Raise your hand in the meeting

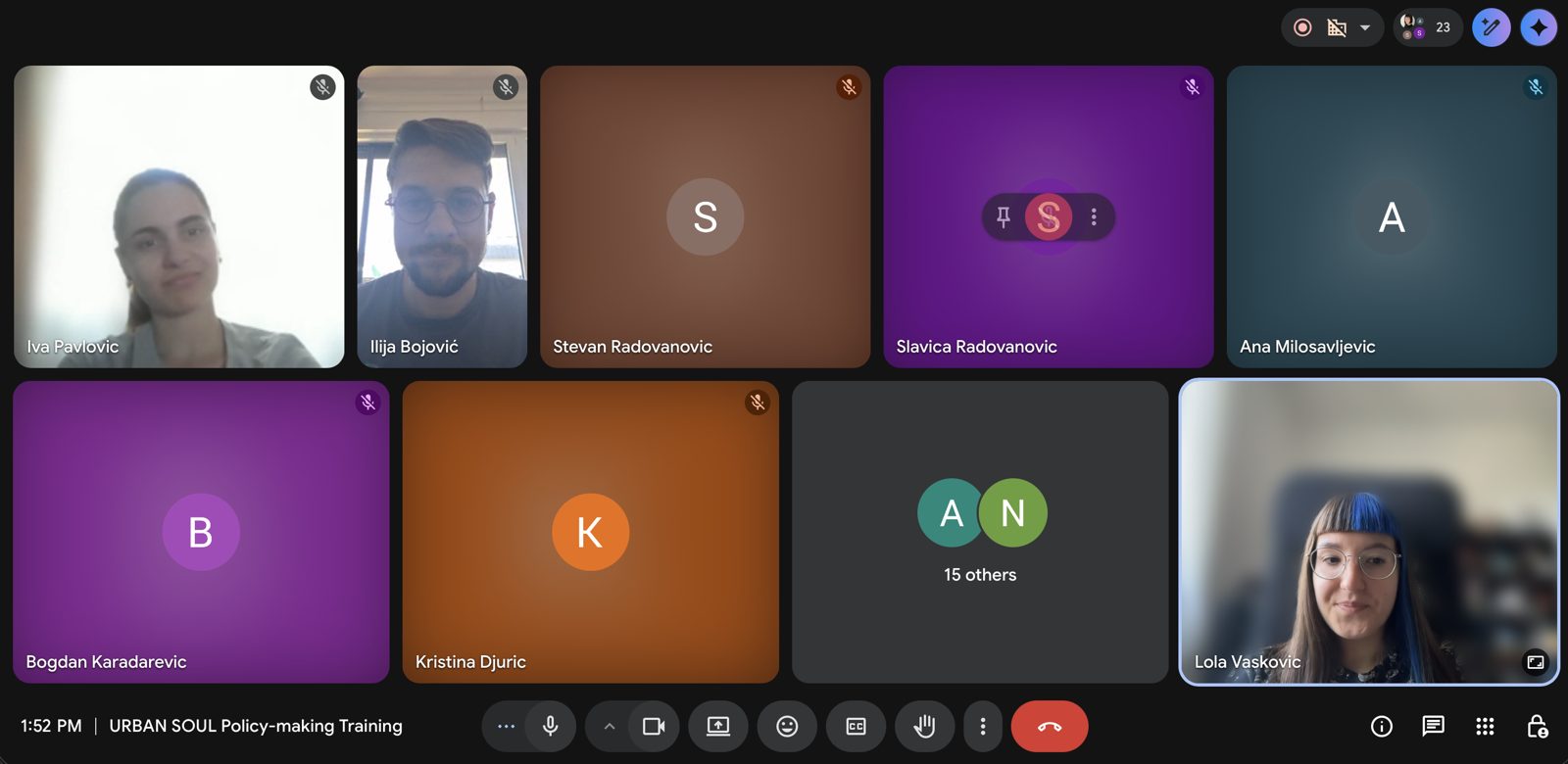(924, 726)
